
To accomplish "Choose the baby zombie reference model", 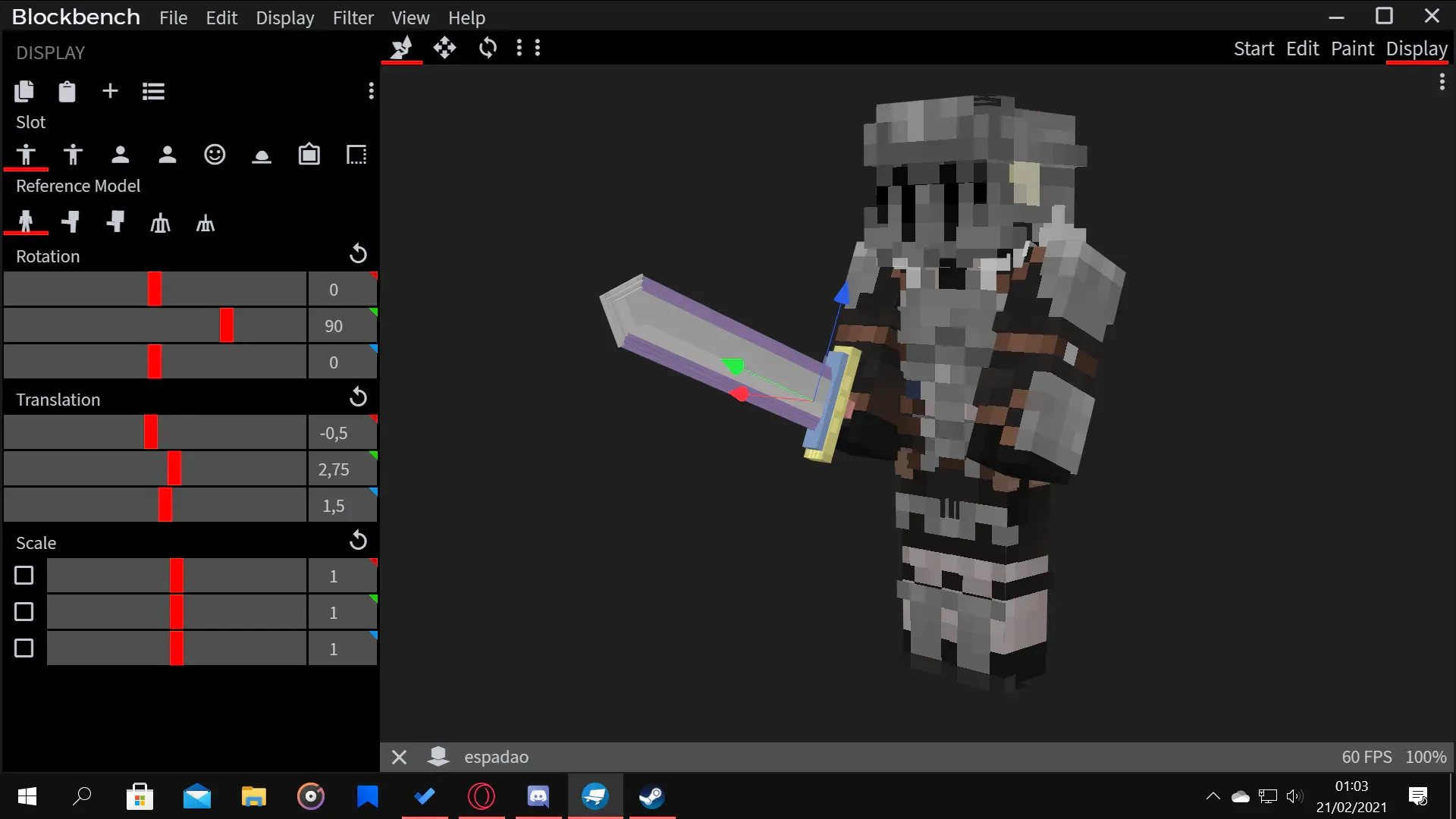I will pos(115,222).
